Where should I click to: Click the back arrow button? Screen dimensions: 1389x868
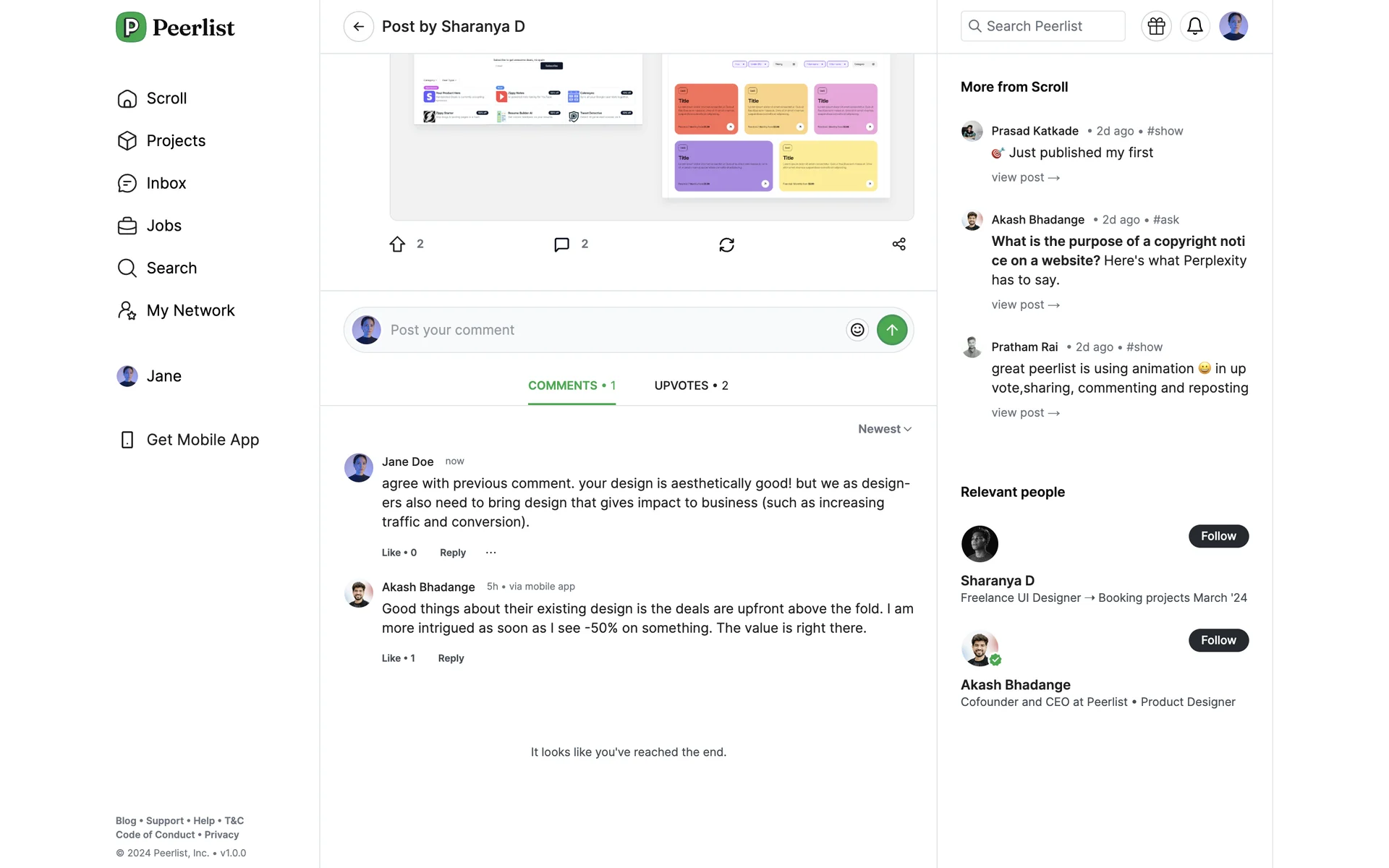pyautogui.click(x=358, y=27)
